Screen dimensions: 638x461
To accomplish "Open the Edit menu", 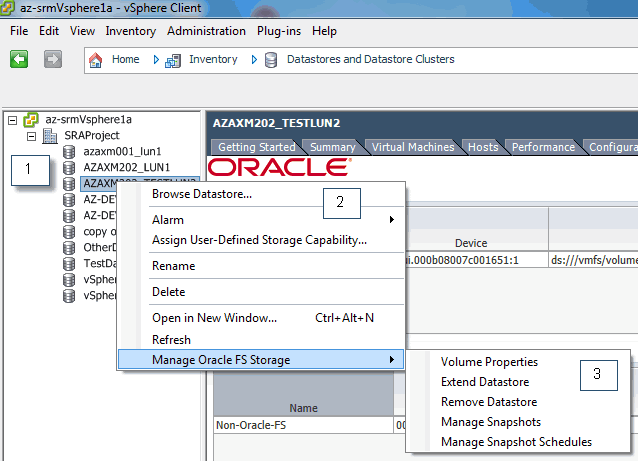I will (49, 31).
